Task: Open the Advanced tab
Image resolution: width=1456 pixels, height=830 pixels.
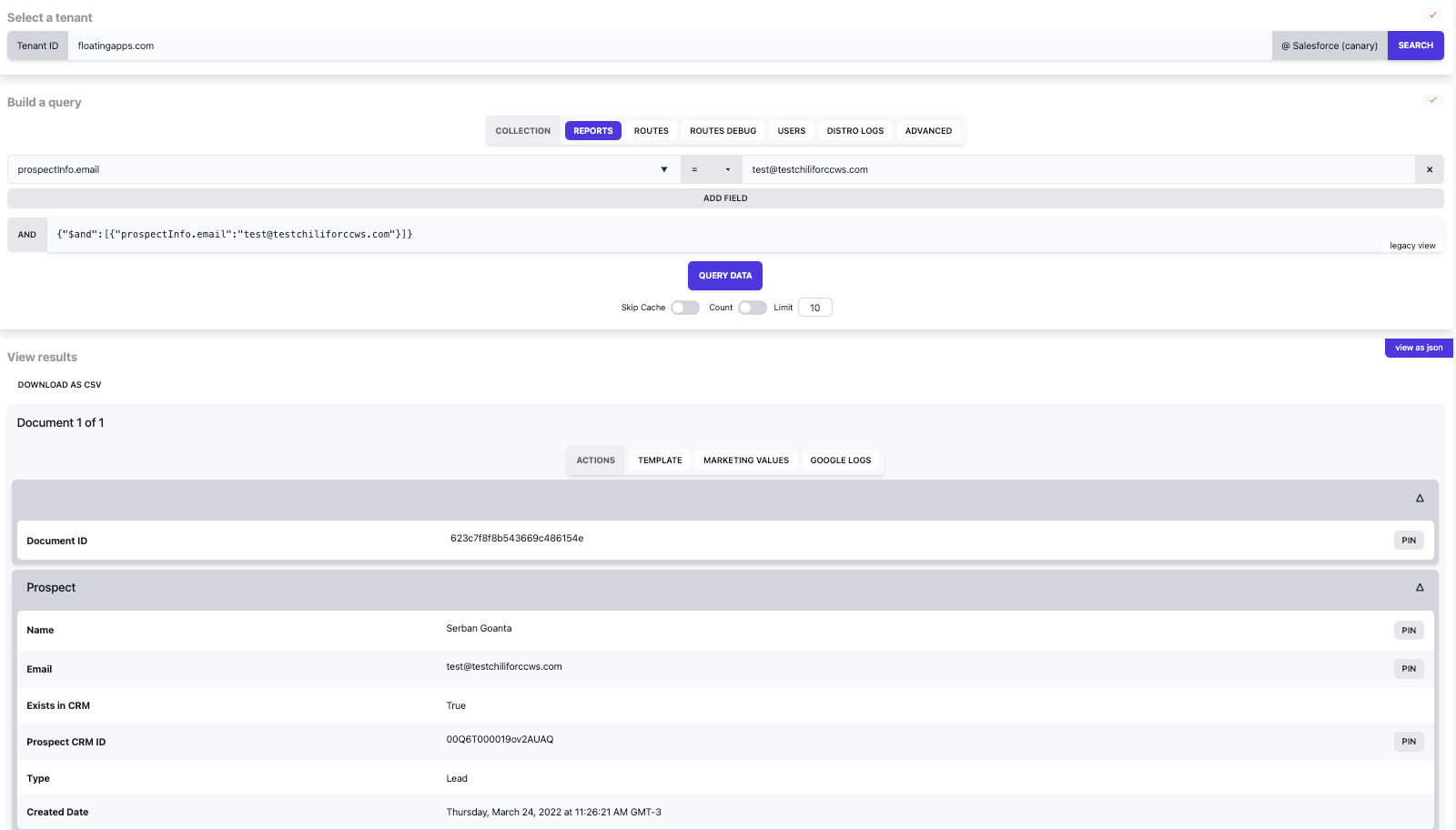Action: click(929, 131)
